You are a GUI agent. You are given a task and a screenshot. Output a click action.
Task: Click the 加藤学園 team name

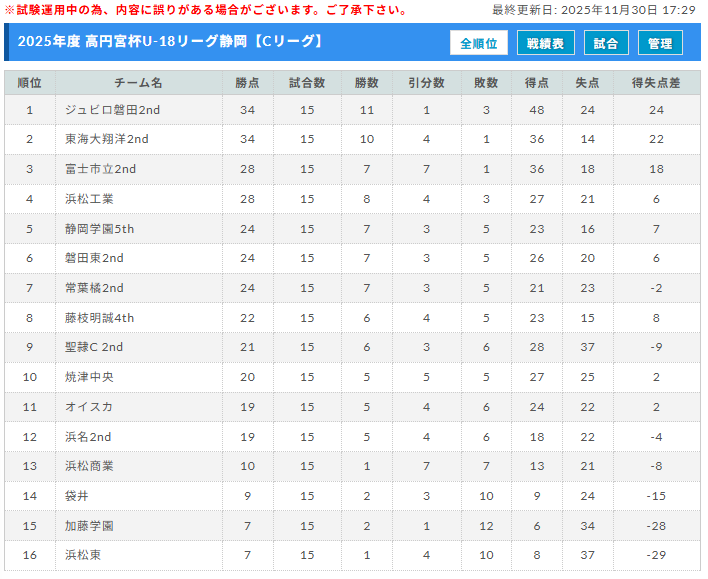tap(89, 525)
